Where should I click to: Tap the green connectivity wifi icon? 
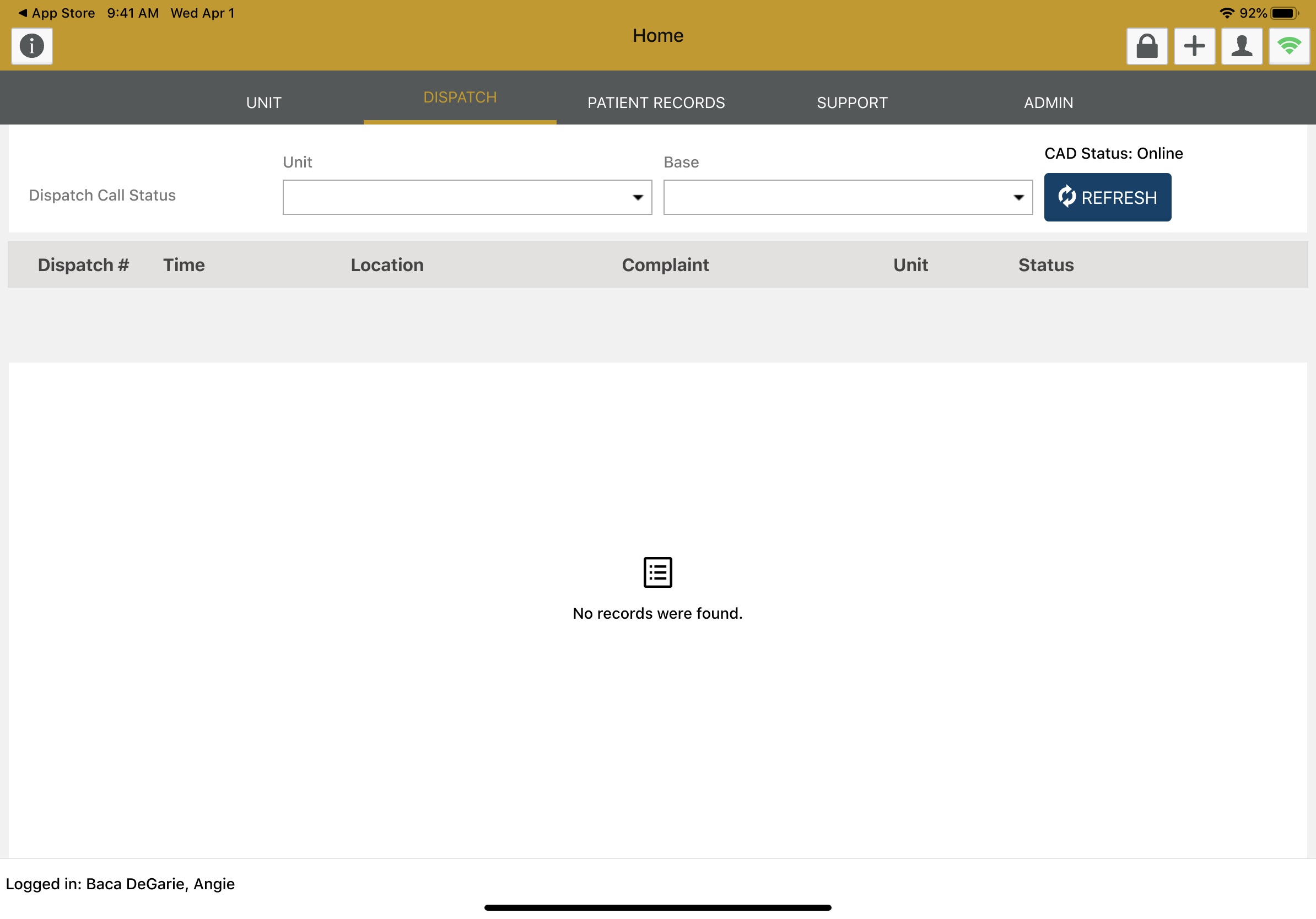tap(1289, 46)
